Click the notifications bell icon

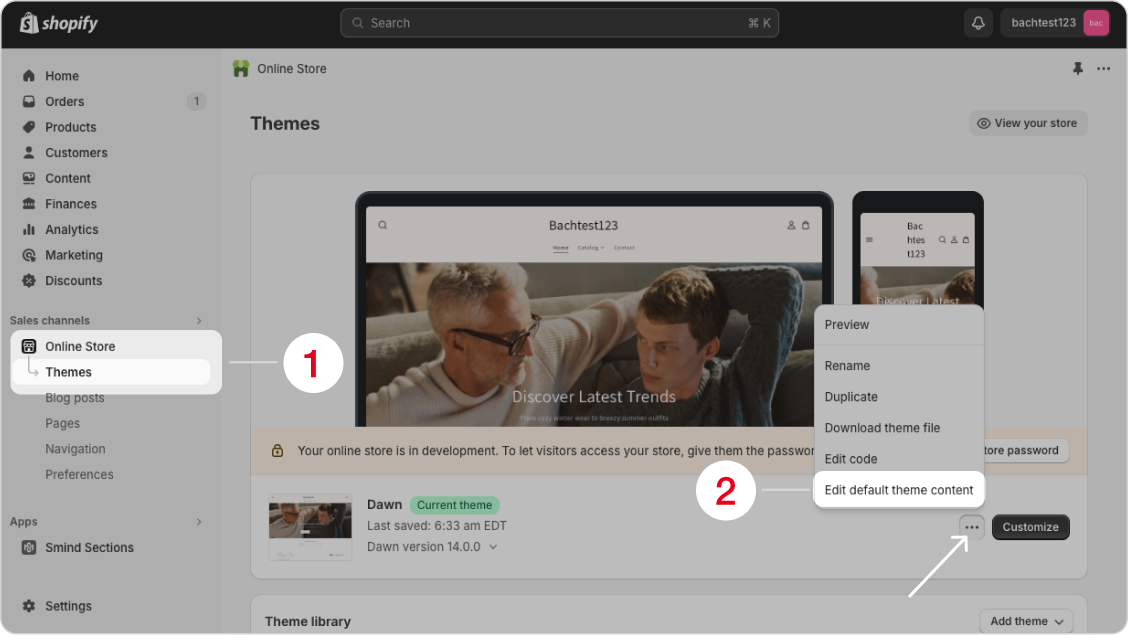979,23
